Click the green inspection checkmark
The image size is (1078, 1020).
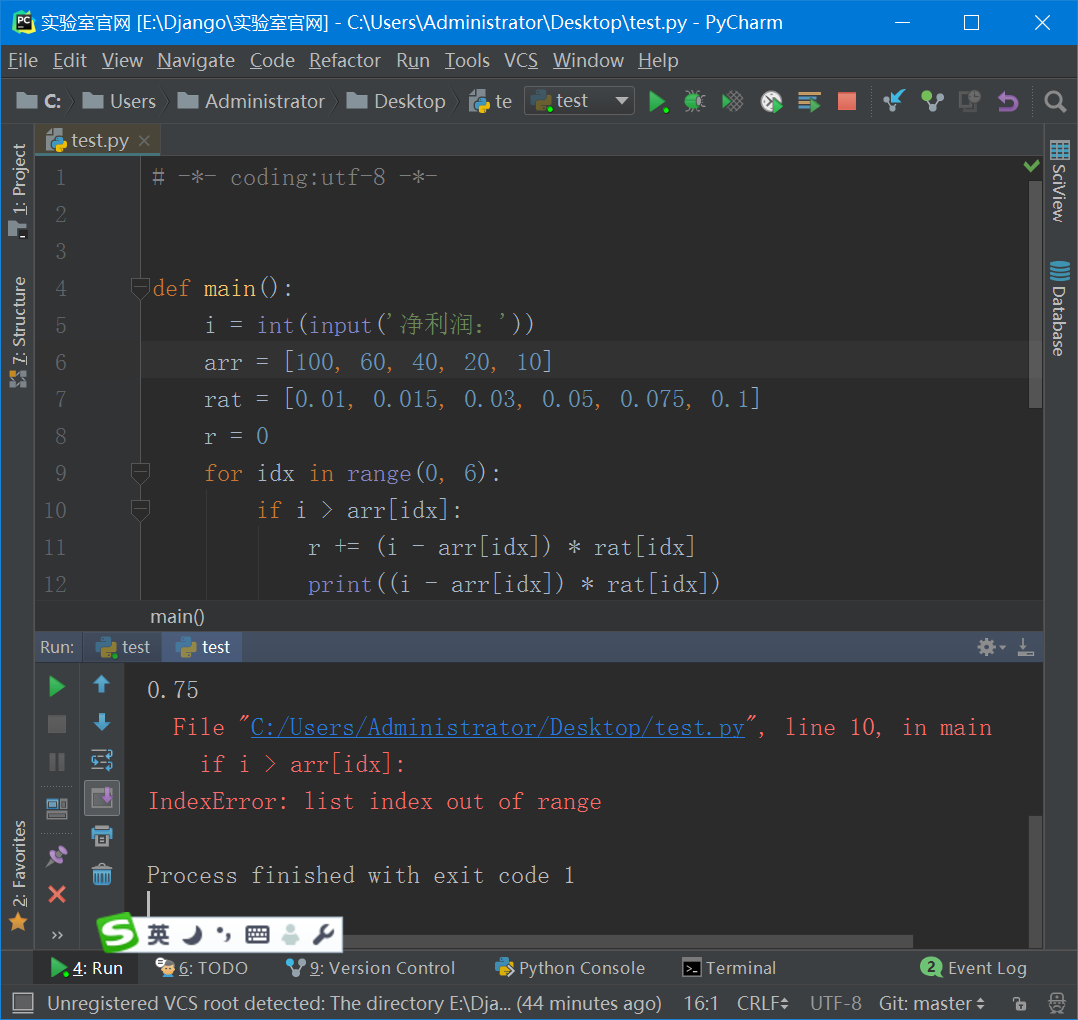click(1031, 166)
